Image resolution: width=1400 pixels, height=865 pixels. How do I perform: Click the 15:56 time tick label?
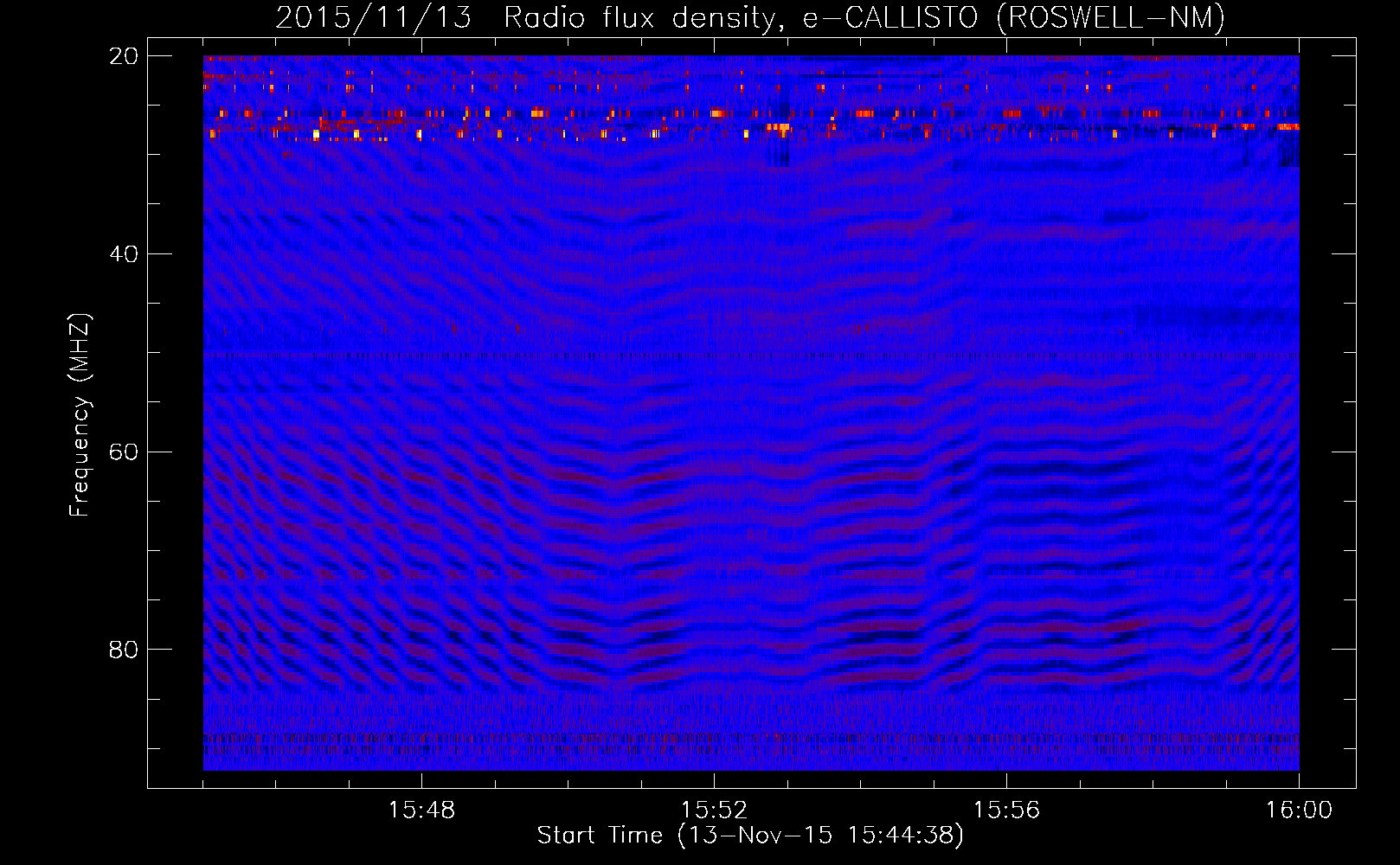click(1006, 811)
